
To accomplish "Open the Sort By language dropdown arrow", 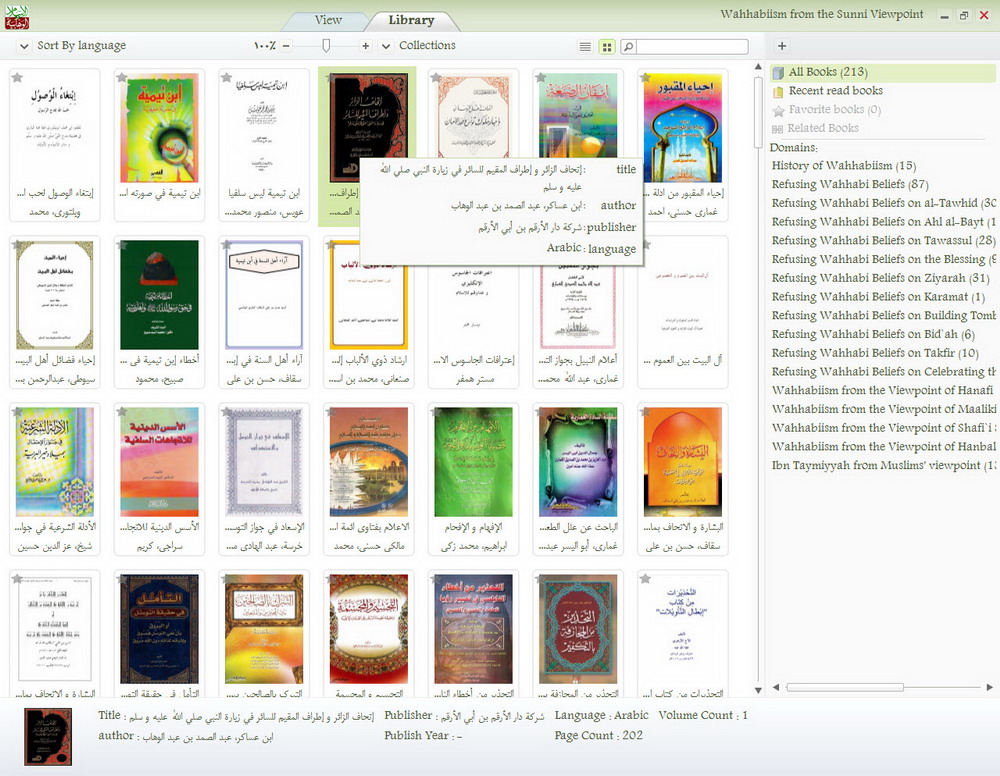I will click(x=24, y=46).
